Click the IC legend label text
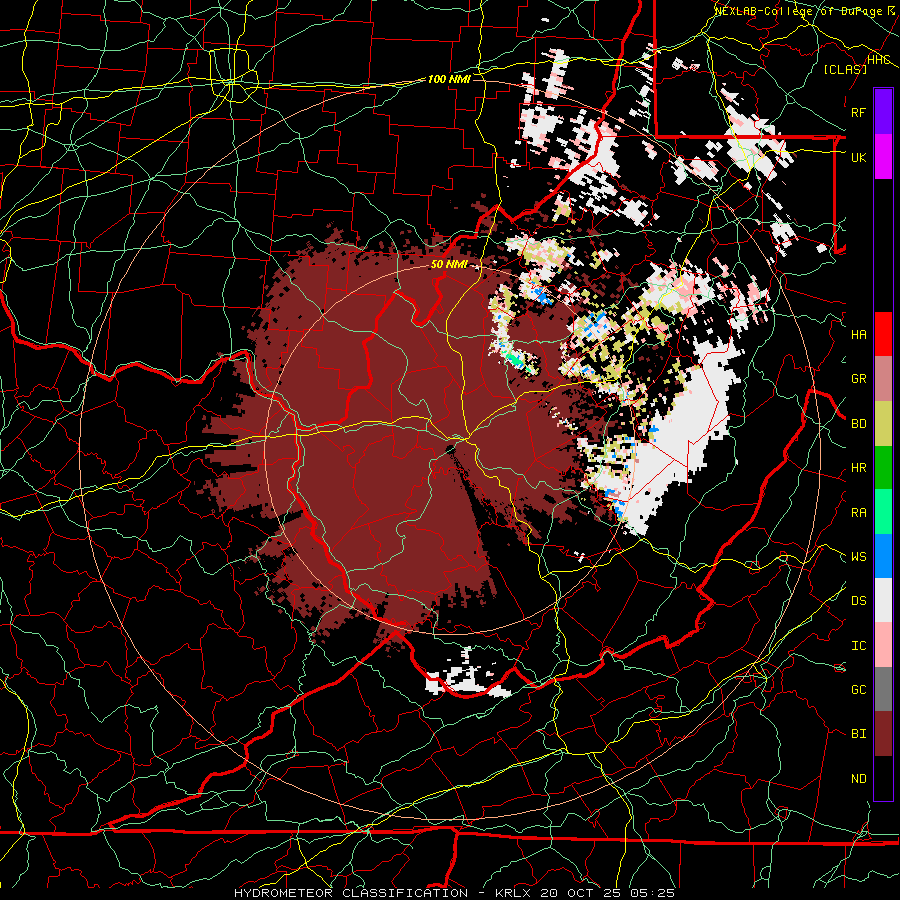 tap(859, 646)
